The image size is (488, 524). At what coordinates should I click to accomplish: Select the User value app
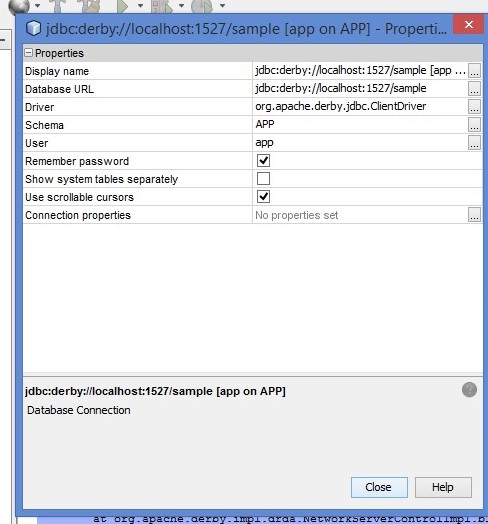click(x=264, y=143)
